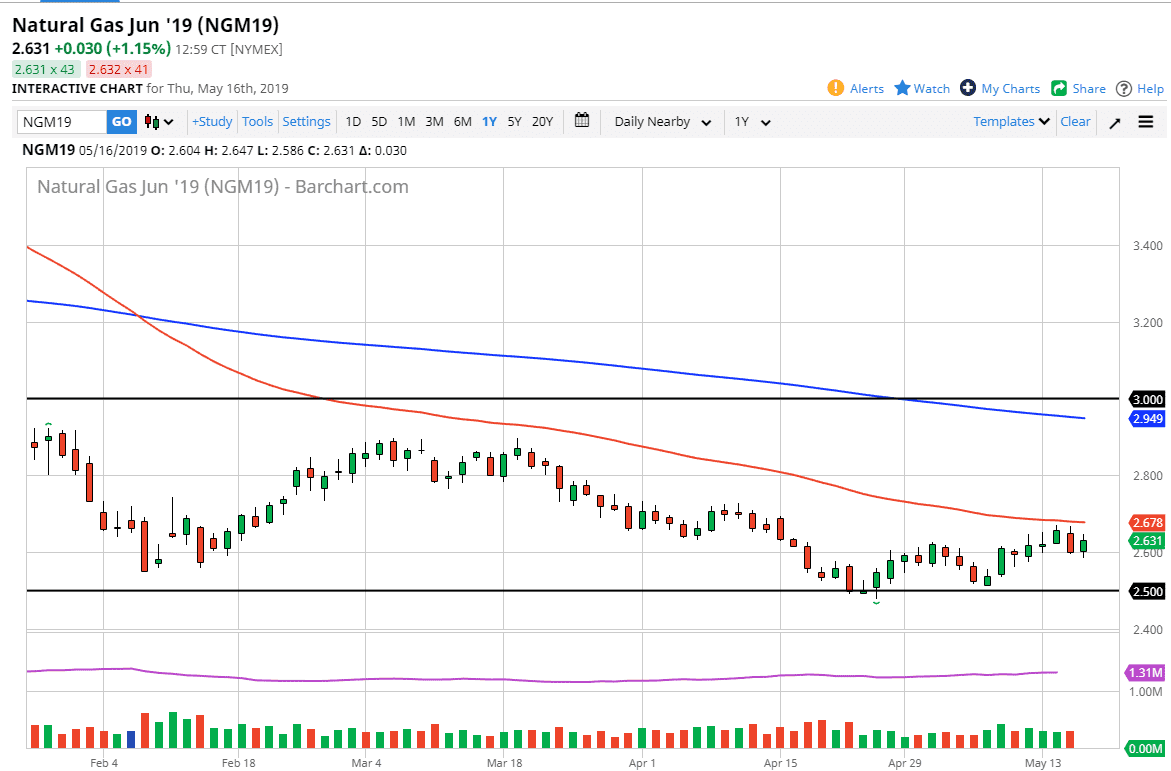The height and width of the screenshot is (771, 1171).
Task: Open the Templates dropdown
Action: point(1012,121)
